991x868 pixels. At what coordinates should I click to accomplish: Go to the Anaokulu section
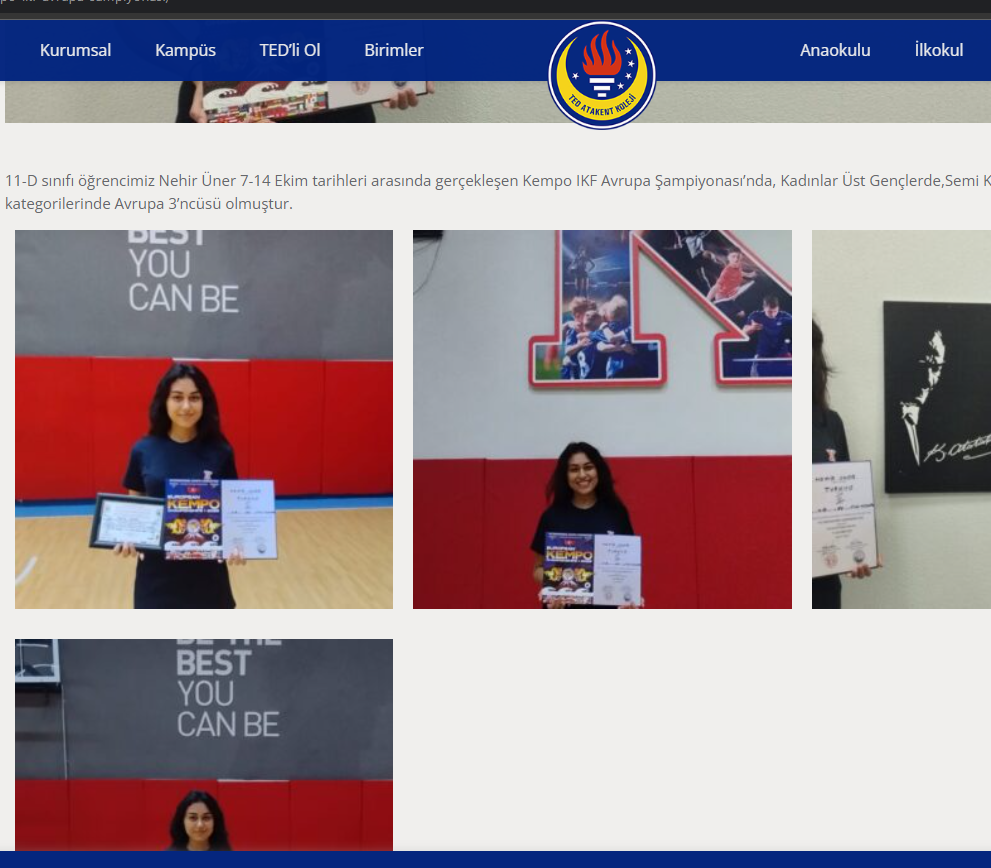pos(835,50)
